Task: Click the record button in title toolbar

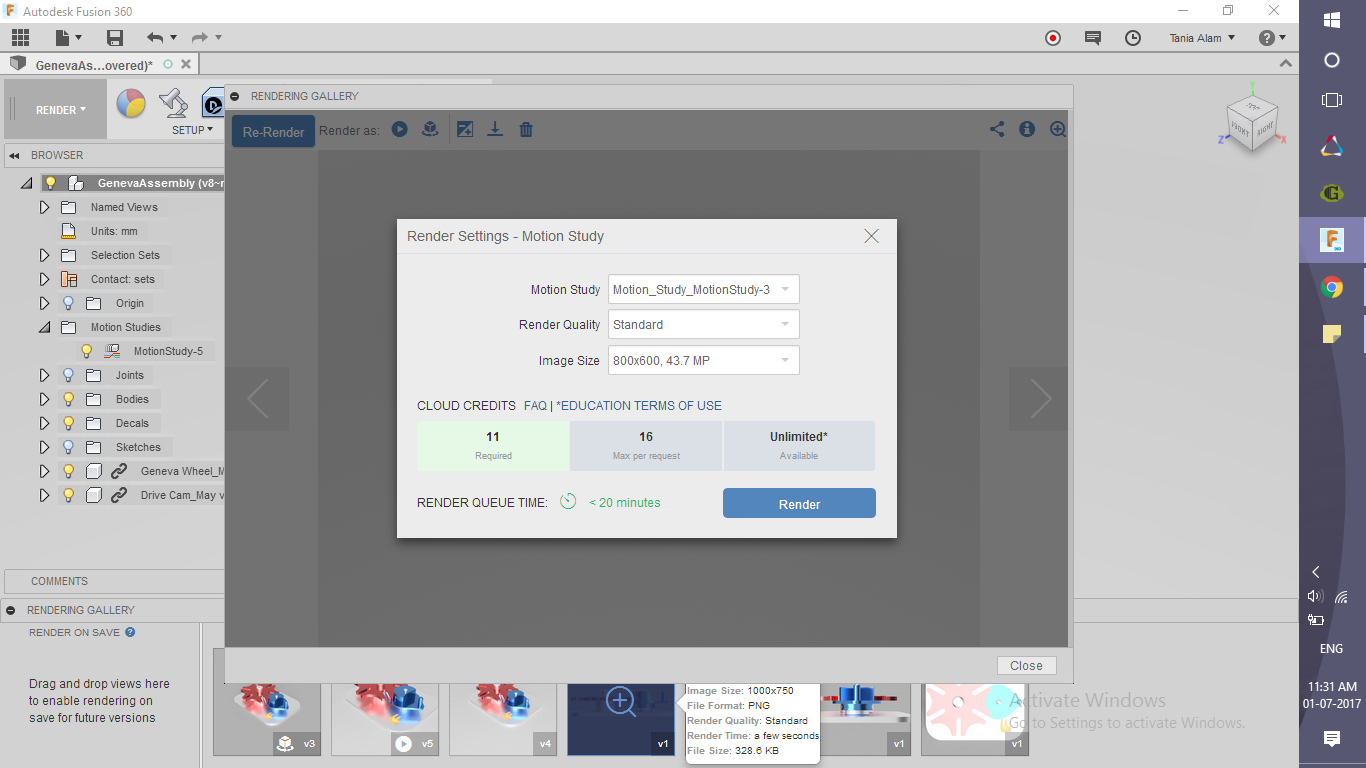Action: pyautogui.click(x=1053, y=38)
